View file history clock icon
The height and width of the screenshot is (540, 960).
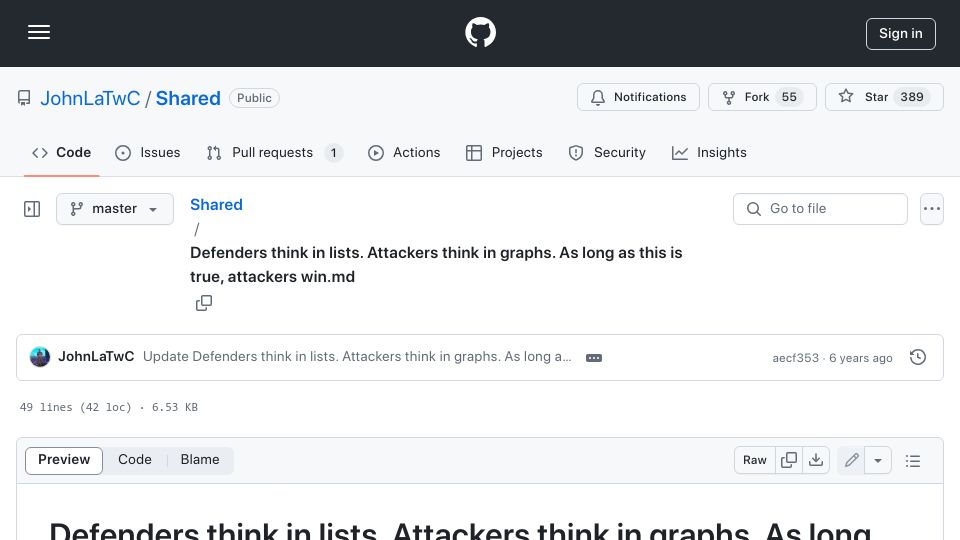(917, 358)
